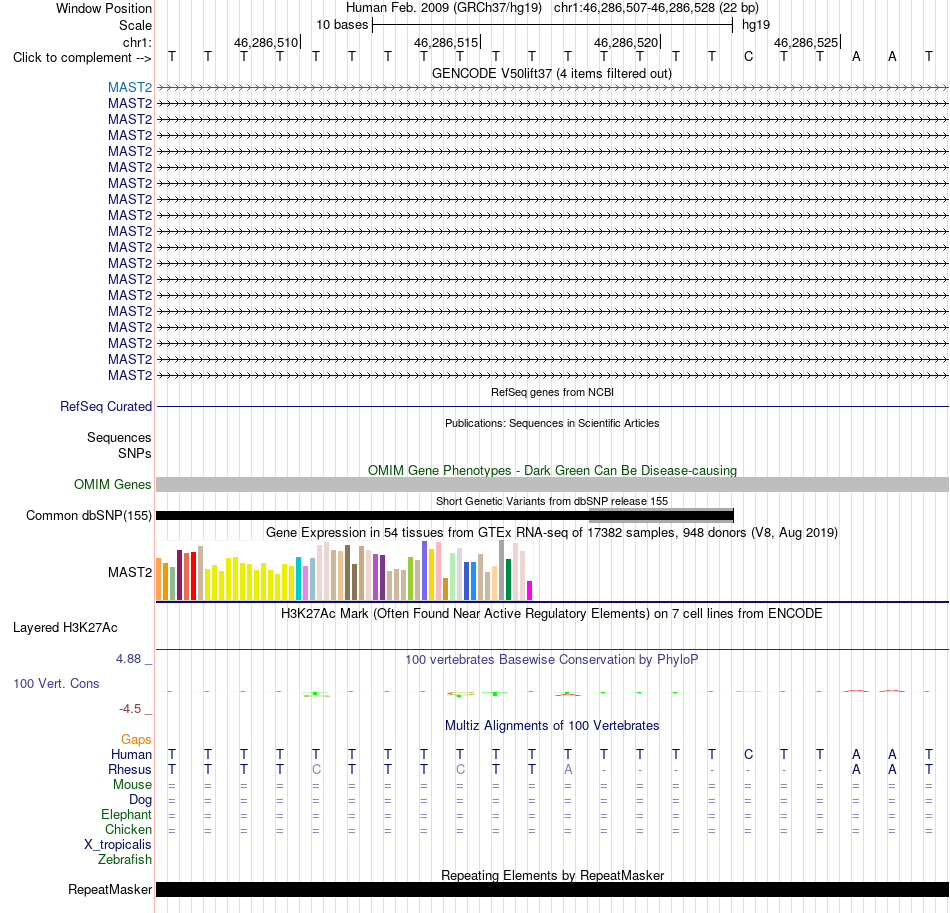Click the cyan bar in the GTEx expression chart

(298, 579)
